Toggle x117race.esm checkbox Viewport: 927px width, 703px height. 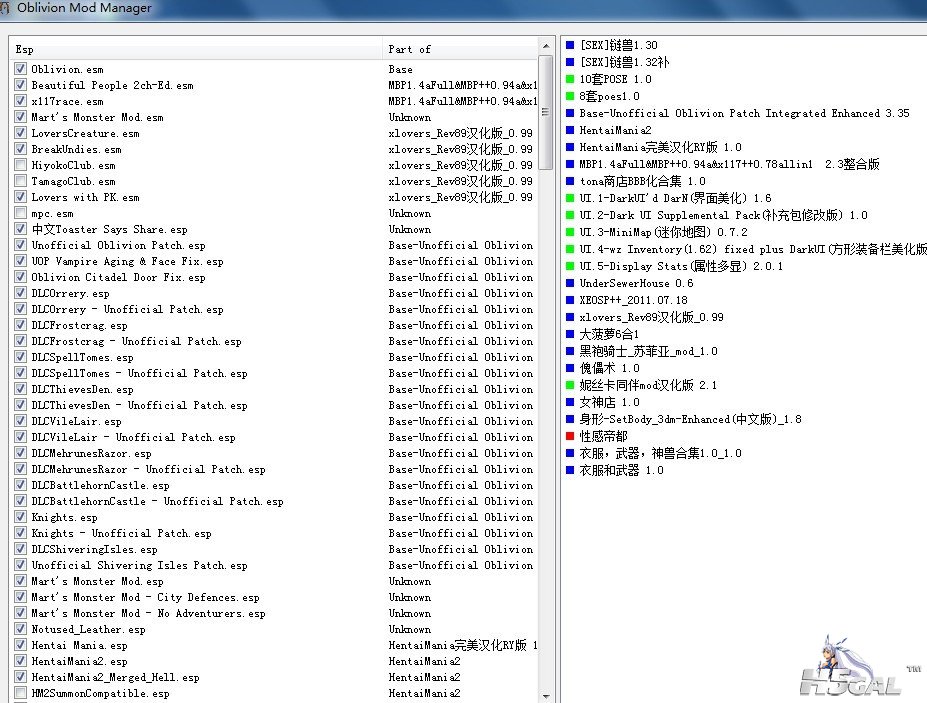click(21, 101)
